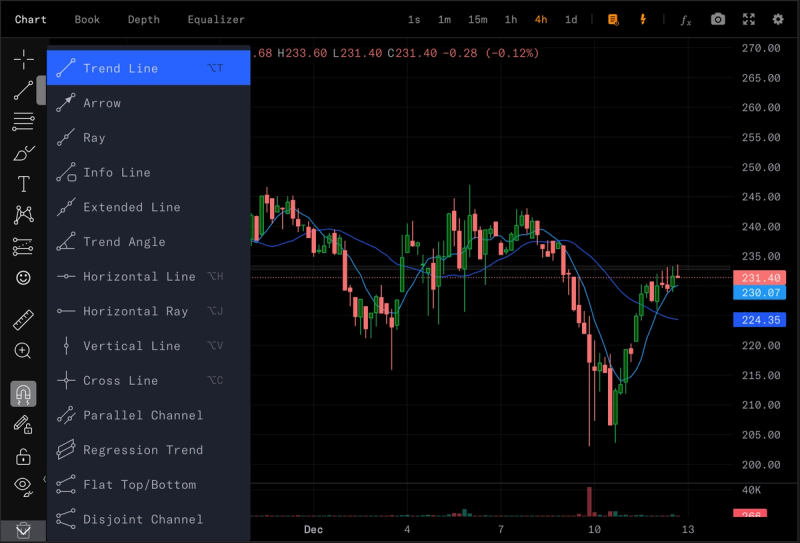Enter fullscreen chart mode
Screen dimensions: 800x543
pyautogui.click(x=748, y=19)
